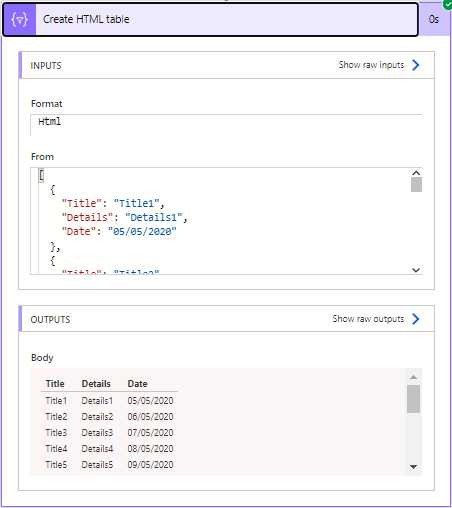Click the Body field label
Viewport: 452px width, 508px height.
pos(42,358)
